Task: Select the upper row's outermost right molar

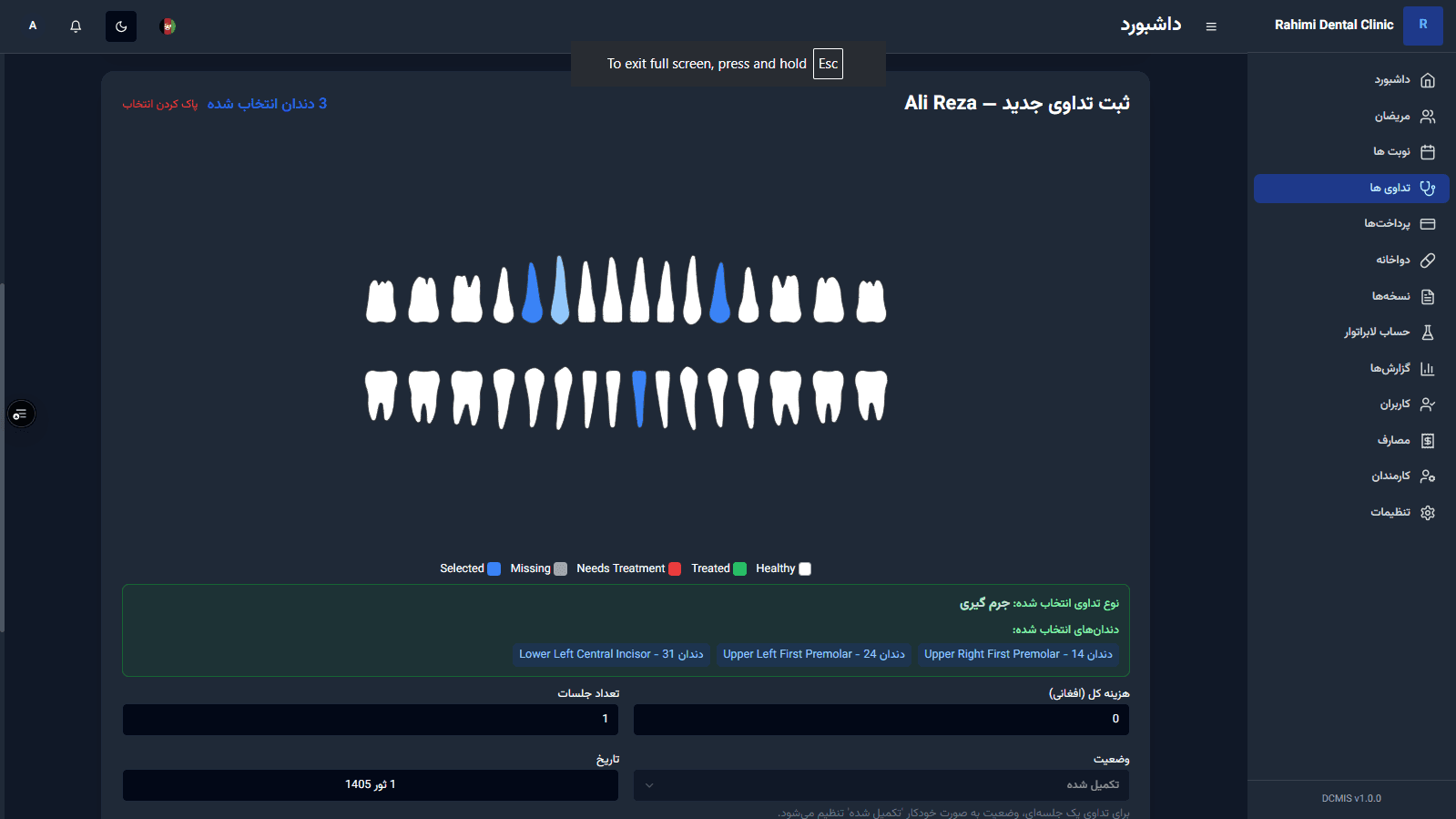Action: 871,301
